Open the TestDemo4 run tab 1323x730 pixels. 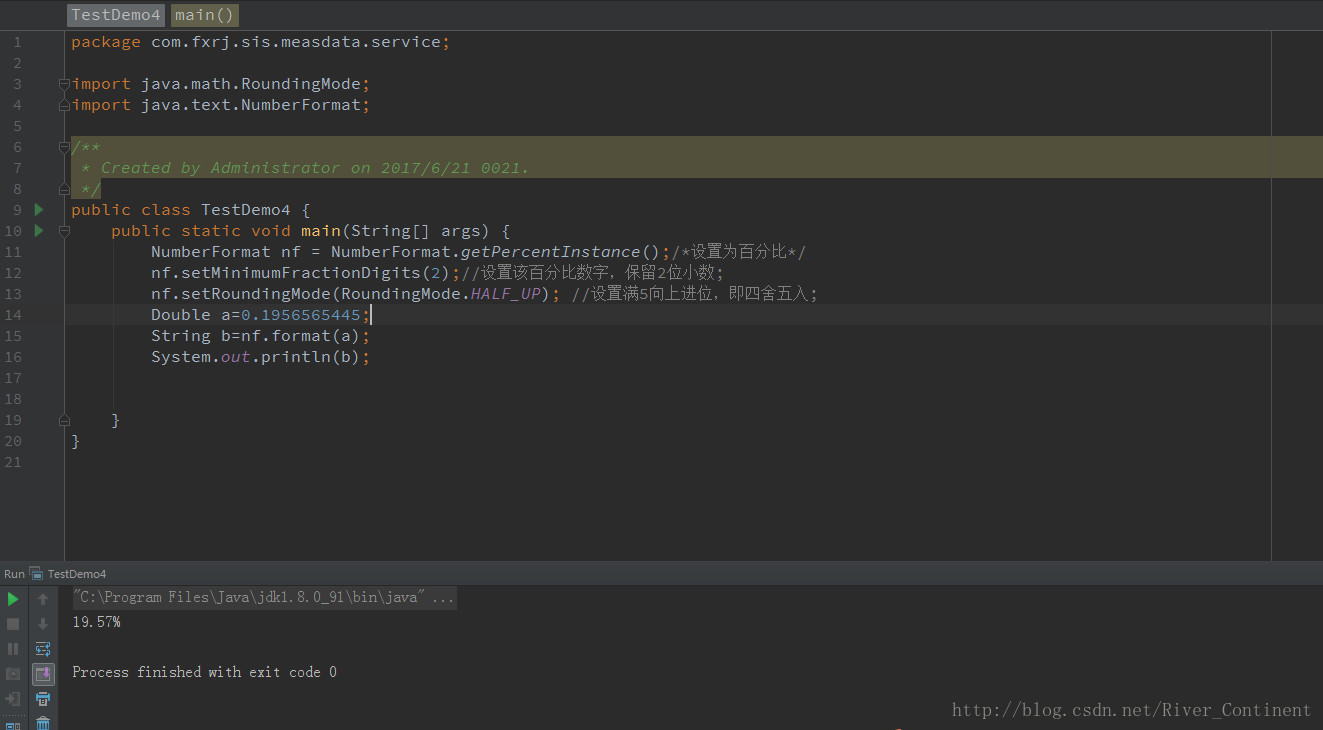pos(68,574)
